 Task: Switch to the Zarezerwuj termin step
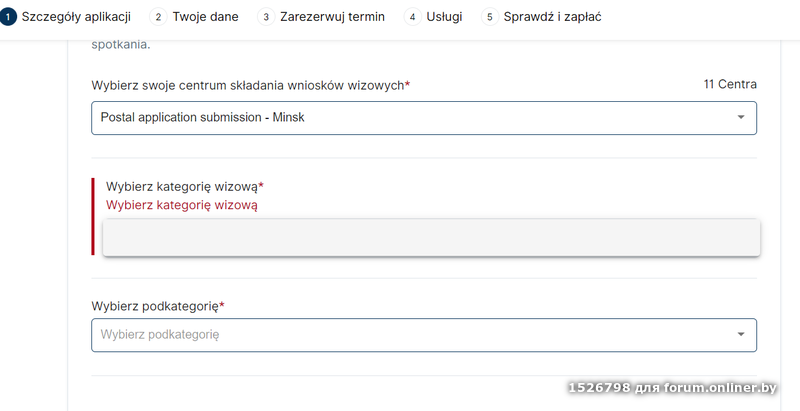point(333,17)
